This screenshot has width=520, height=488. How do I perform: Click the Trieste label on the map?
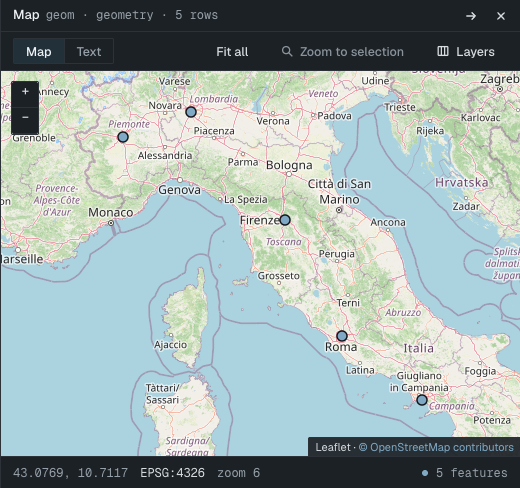pyautogui.click(x=400, y=107)
